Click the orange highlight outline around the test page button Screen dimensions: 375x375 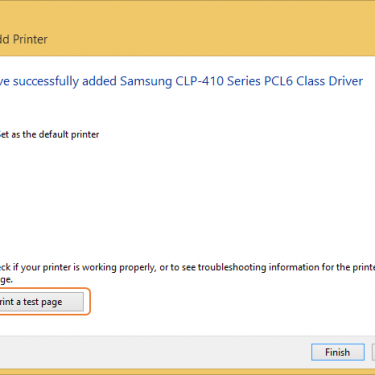90,301
